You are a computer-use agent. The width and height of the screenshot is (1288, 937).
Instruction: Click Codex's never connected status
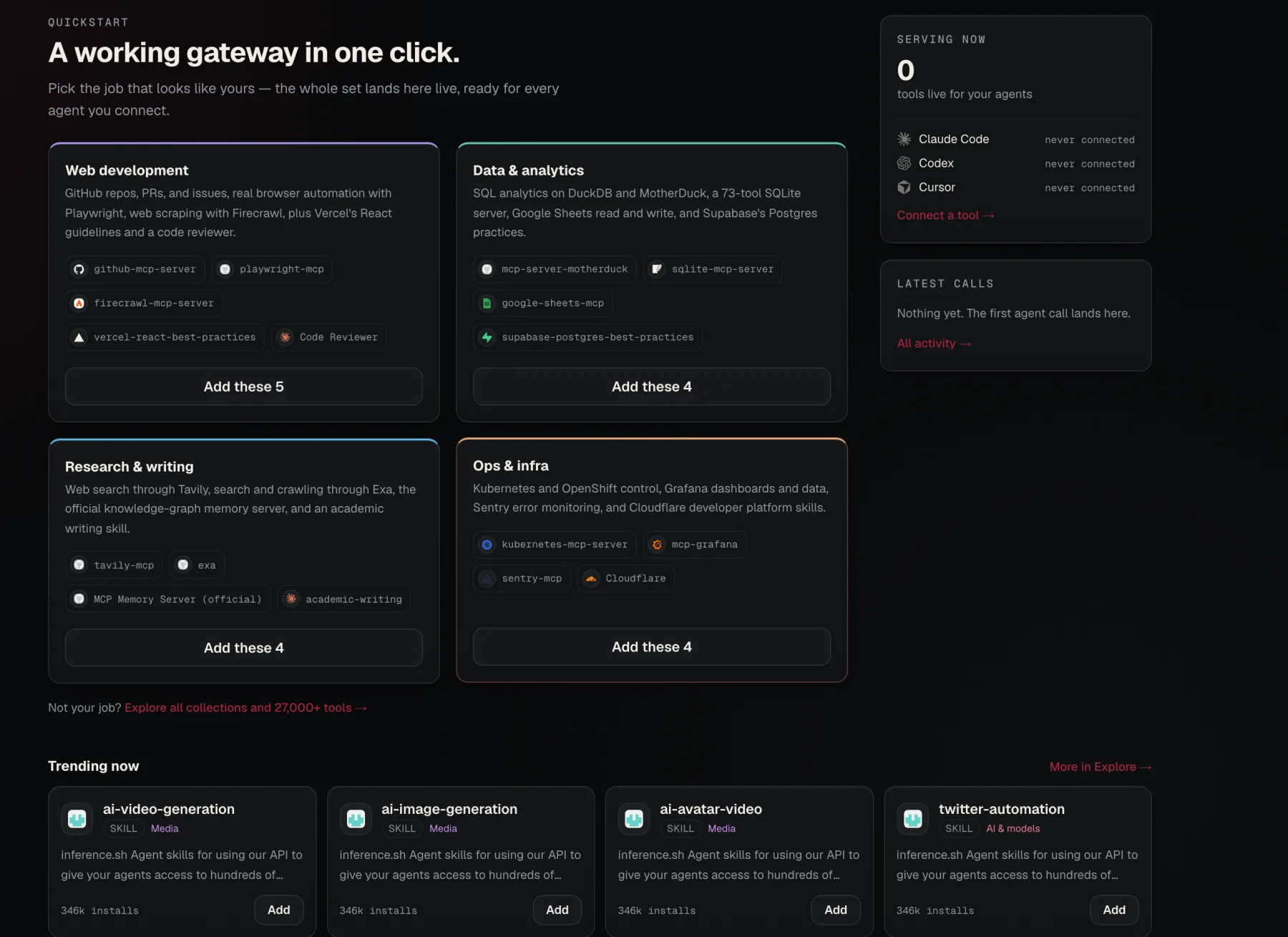pyautogui.click(x=1090, y=164)
